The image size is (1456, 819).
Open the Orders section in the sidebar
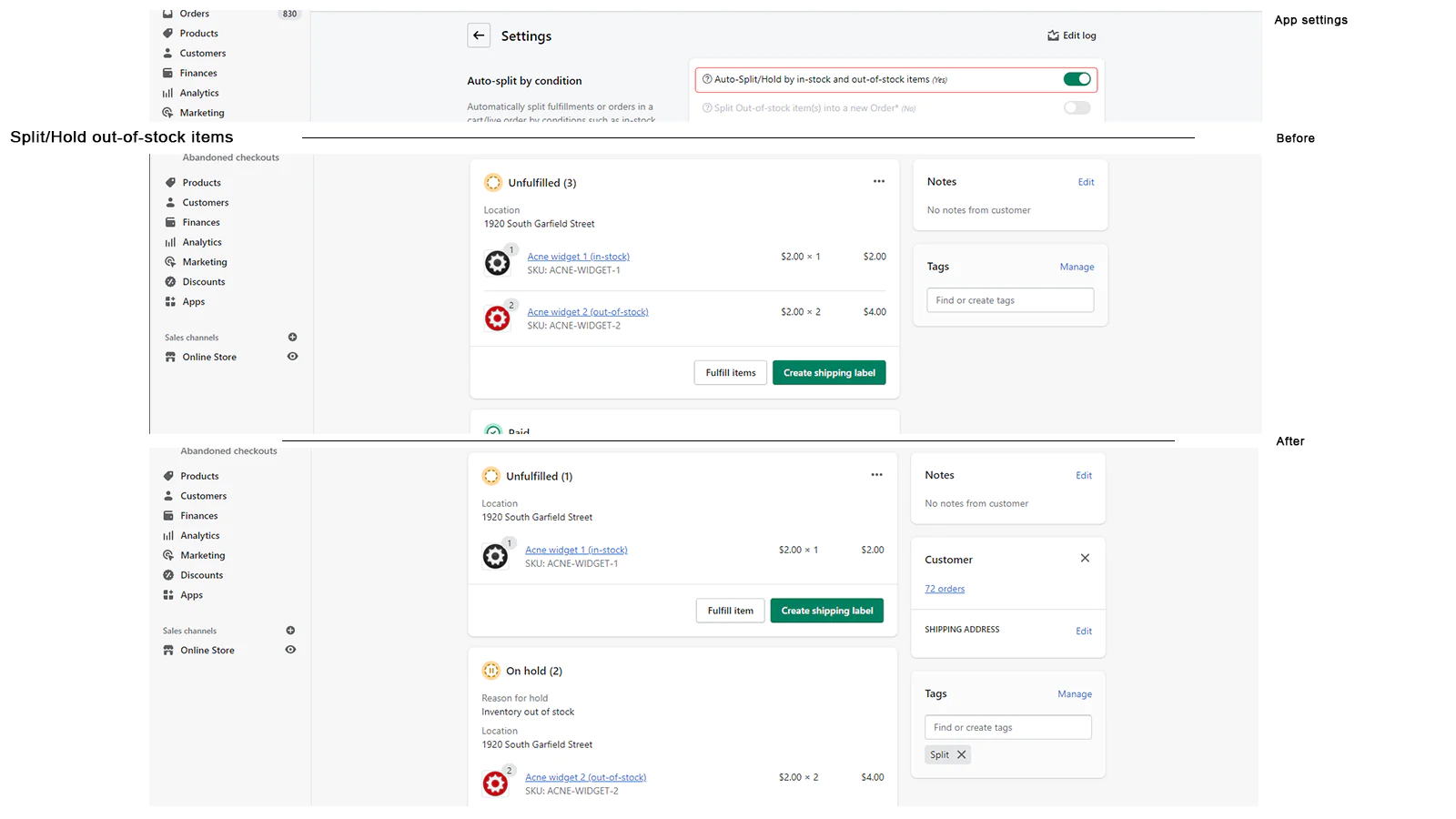click(x=193, y=13)
